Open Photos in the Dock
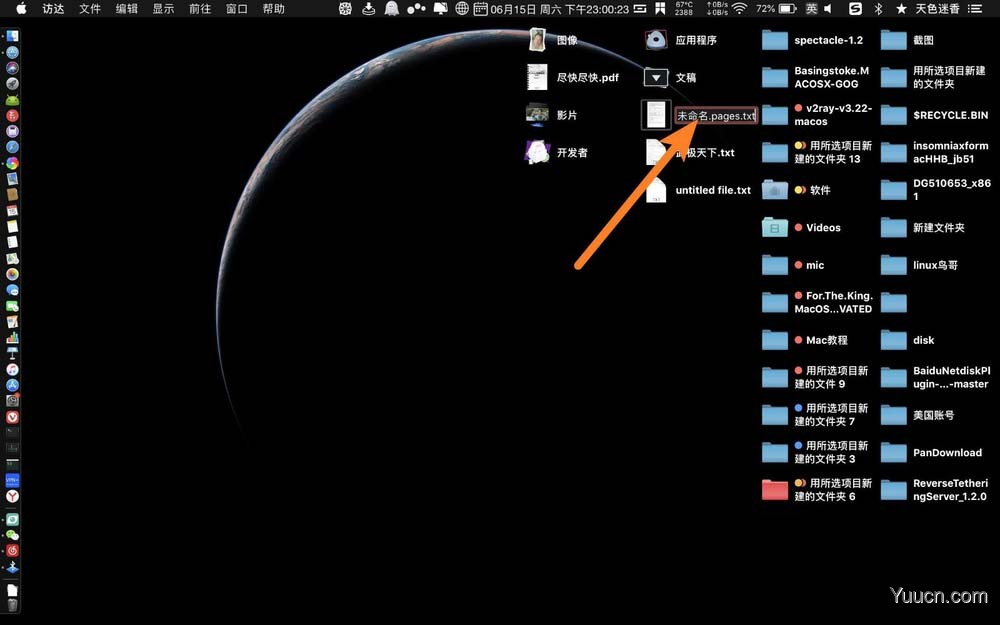1000x625 pixels. (x=12, y=274)
